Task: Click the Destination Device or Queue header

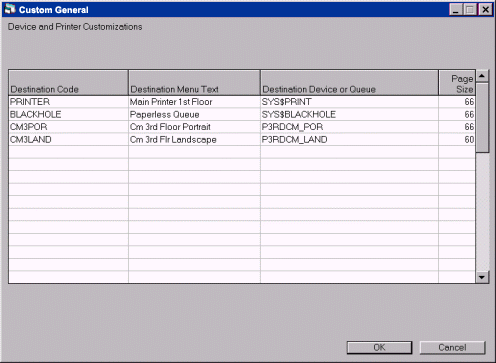Action: click(x=349, y=83)
